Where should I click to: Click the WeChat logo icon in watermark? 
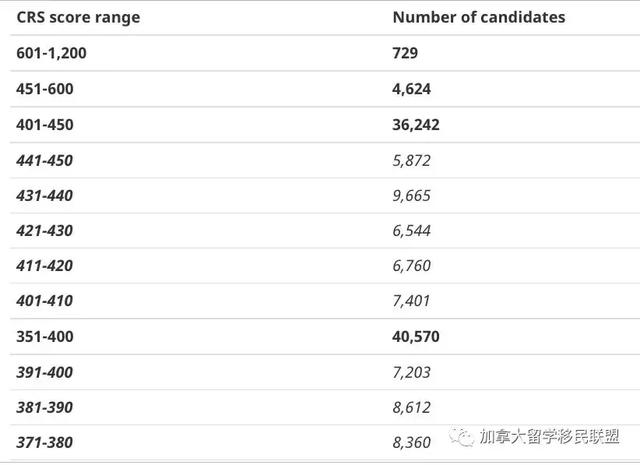tap(461, 437)
